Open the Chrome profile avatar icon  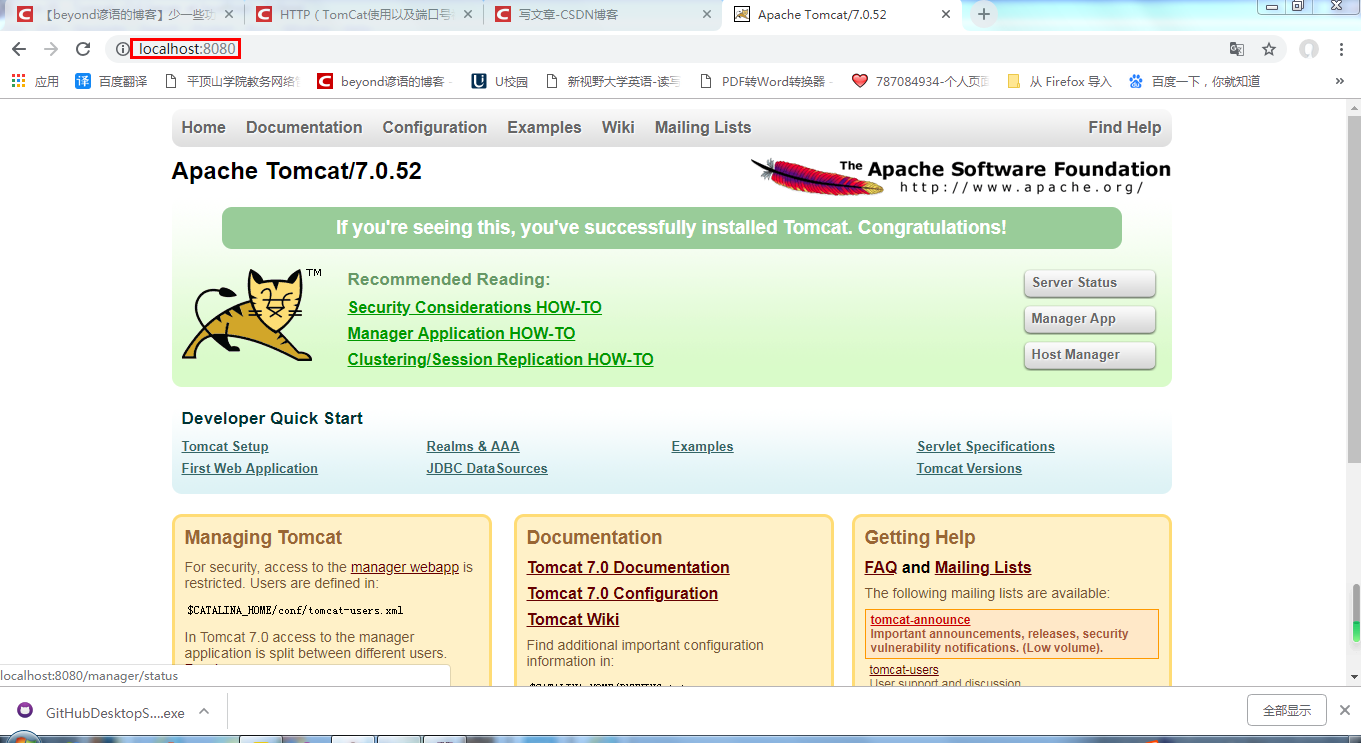1309,49
